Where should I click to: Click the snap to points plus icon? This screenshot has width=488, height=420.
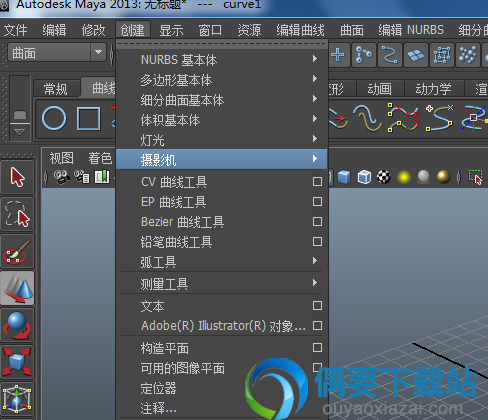(x=338, y=55)
